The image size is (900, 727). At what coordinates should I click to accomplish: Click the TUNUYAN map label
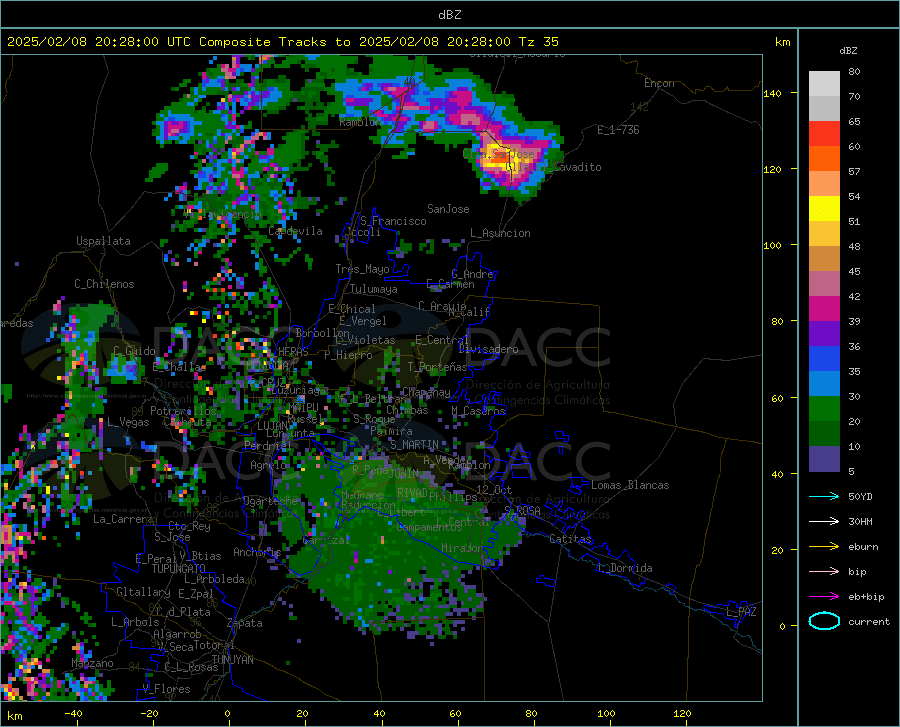232,659
